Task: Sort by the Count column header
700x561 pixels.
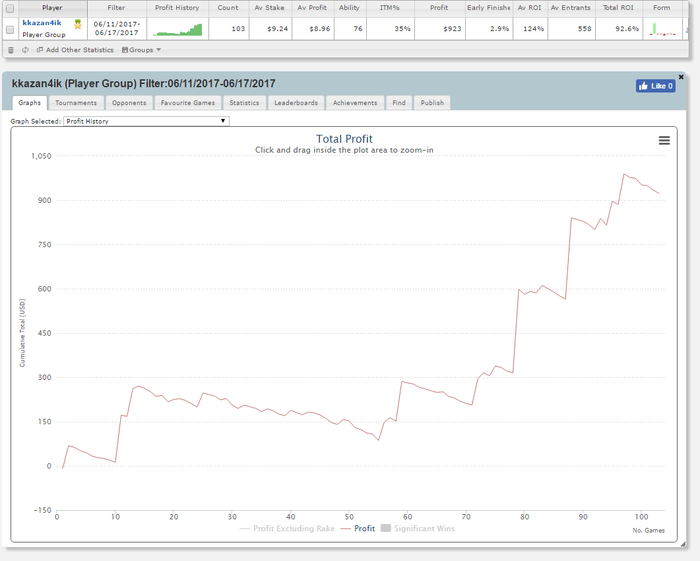Action: [x=228, y=8]
